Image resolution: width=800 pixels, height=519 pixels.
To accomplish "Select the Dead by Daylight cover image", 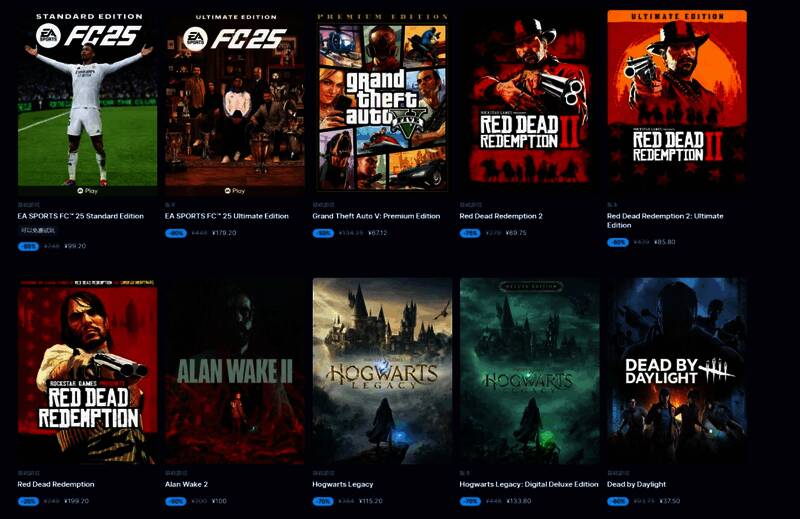I will pos(677,371).
